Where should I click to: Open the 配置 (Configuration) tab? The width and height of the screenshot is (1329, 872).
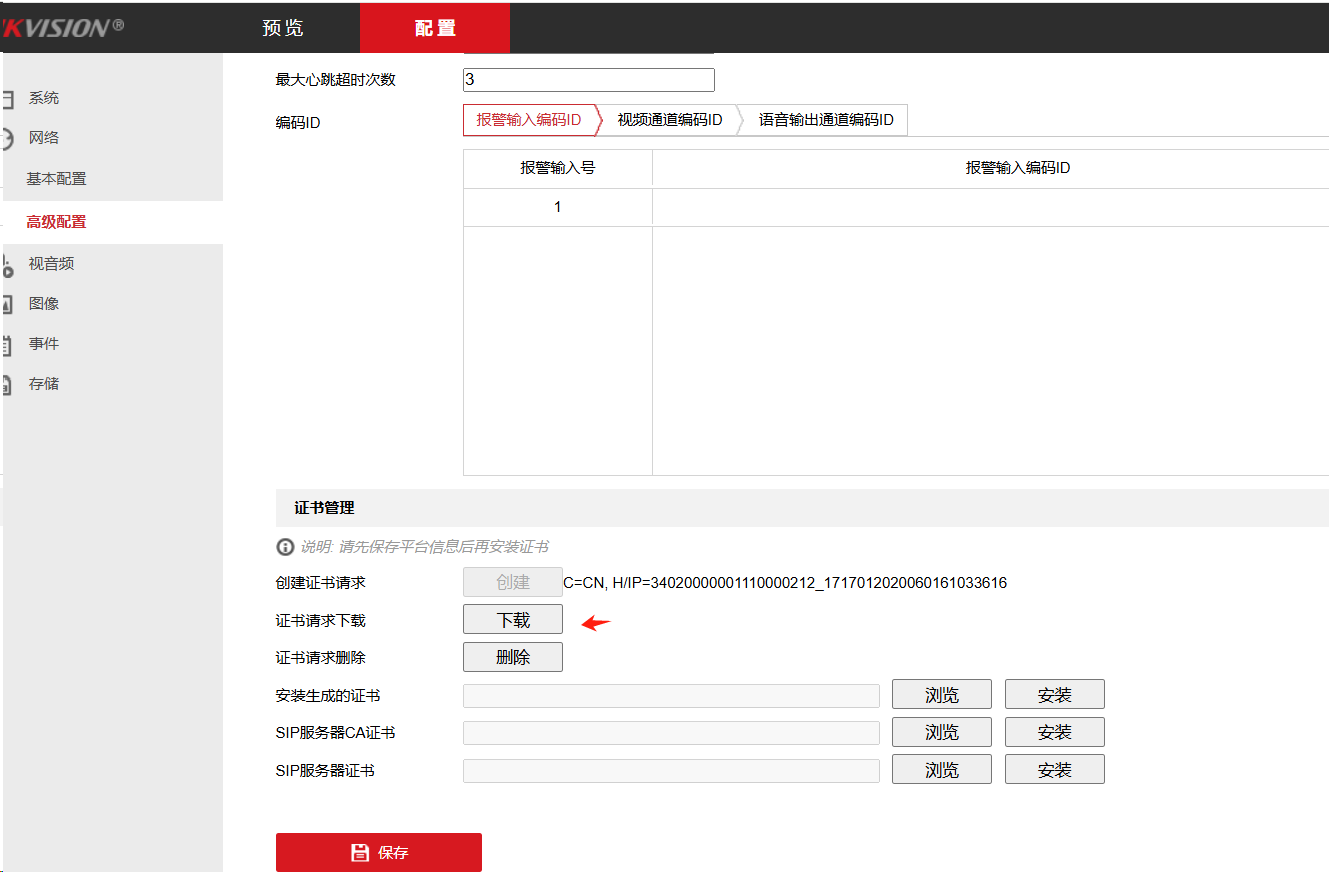pos(435,27)
